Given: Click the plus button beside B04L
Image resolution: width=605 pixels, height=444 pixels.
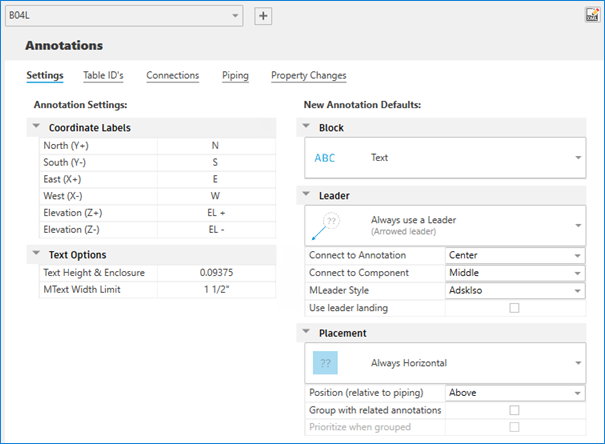Looking at the screenshot, I should 263,16.
